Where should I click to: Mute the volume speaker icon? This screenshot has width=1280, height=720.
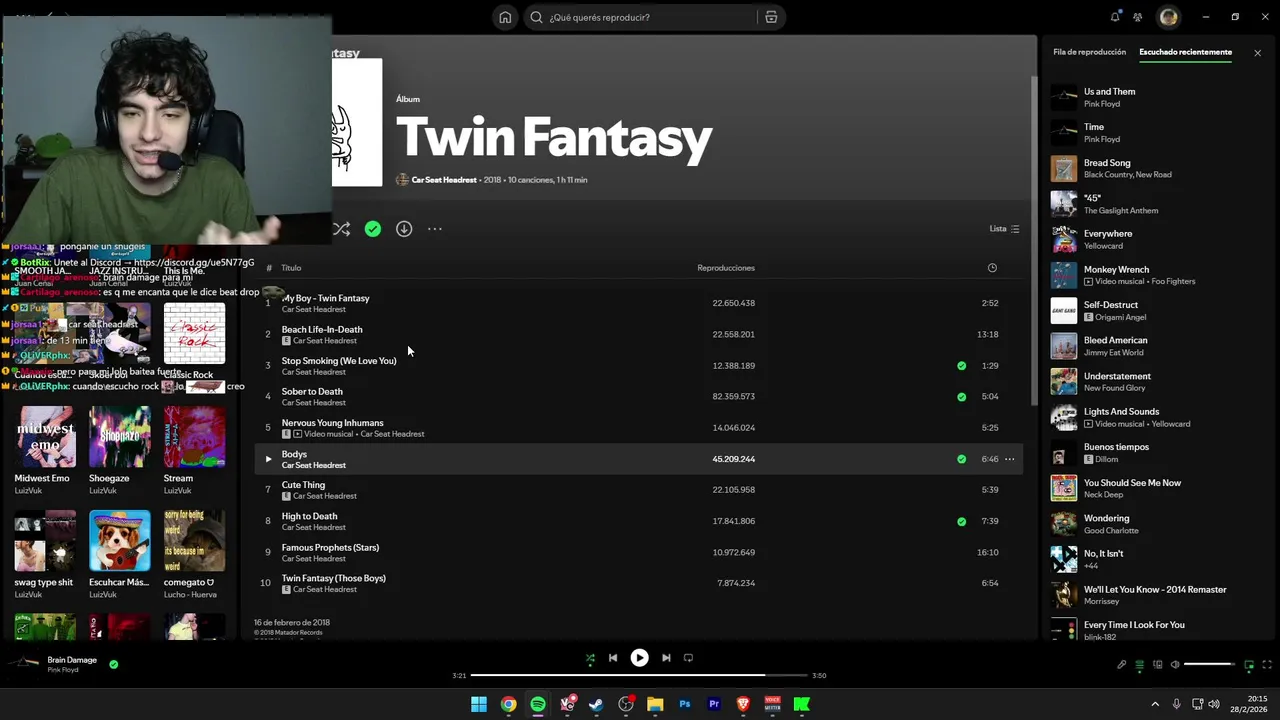point(1175,665)
